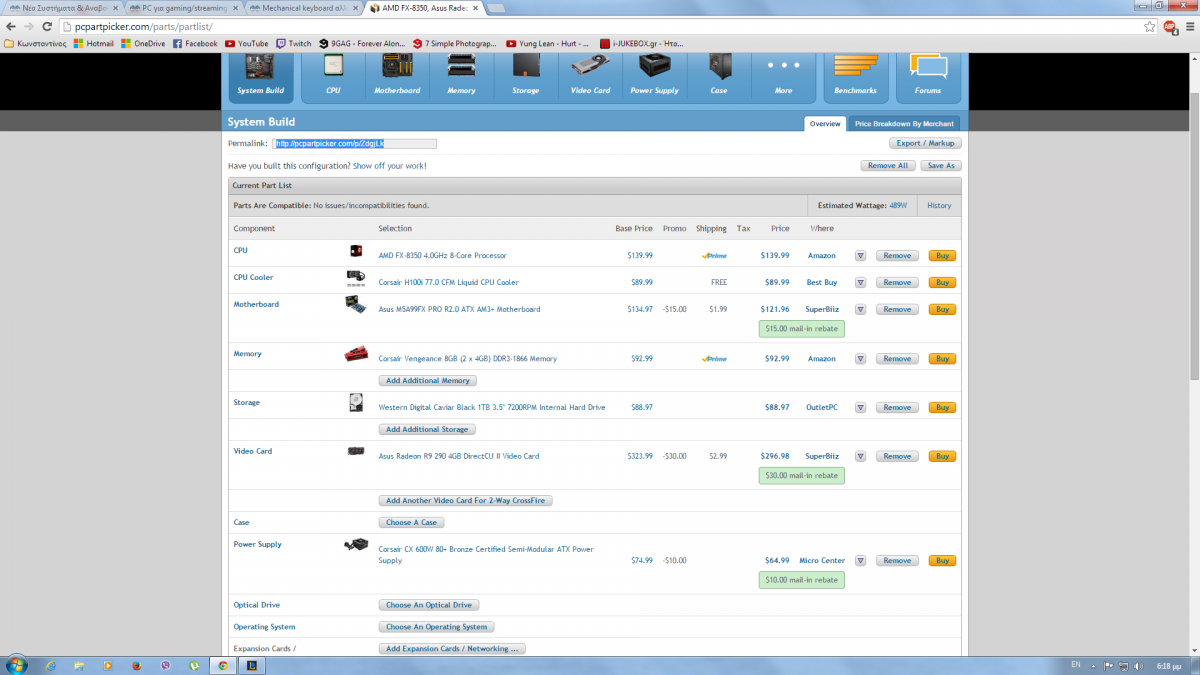The height and width of the screenshot is (675, 1200).
Task: Click the Choose A Case button
Action: point(411,523)
